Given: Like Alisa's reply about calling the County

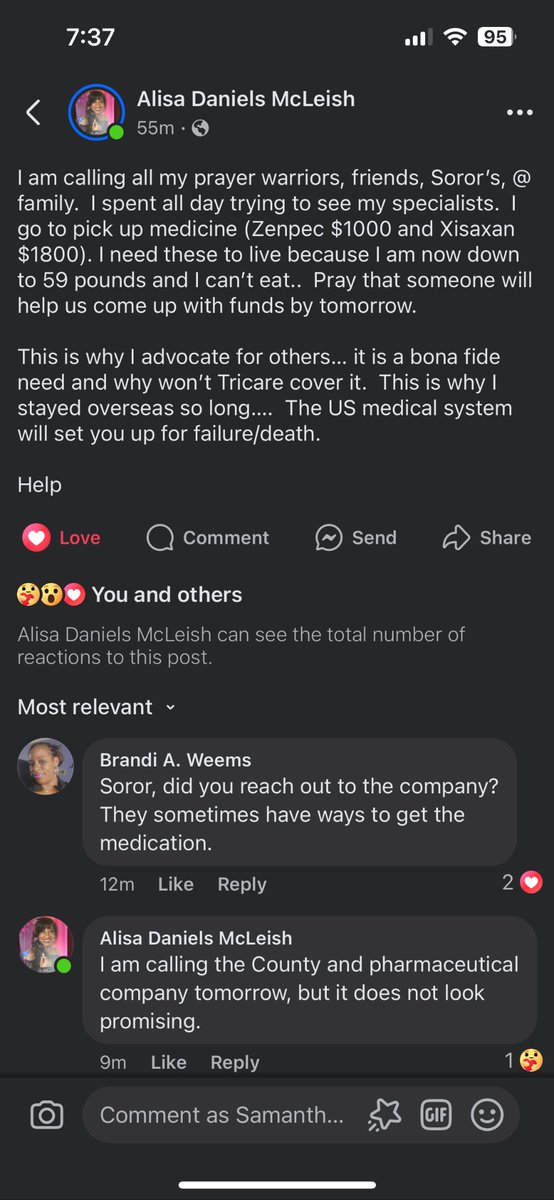Looking at the screenshot, I should click(x=169, y=1062).
